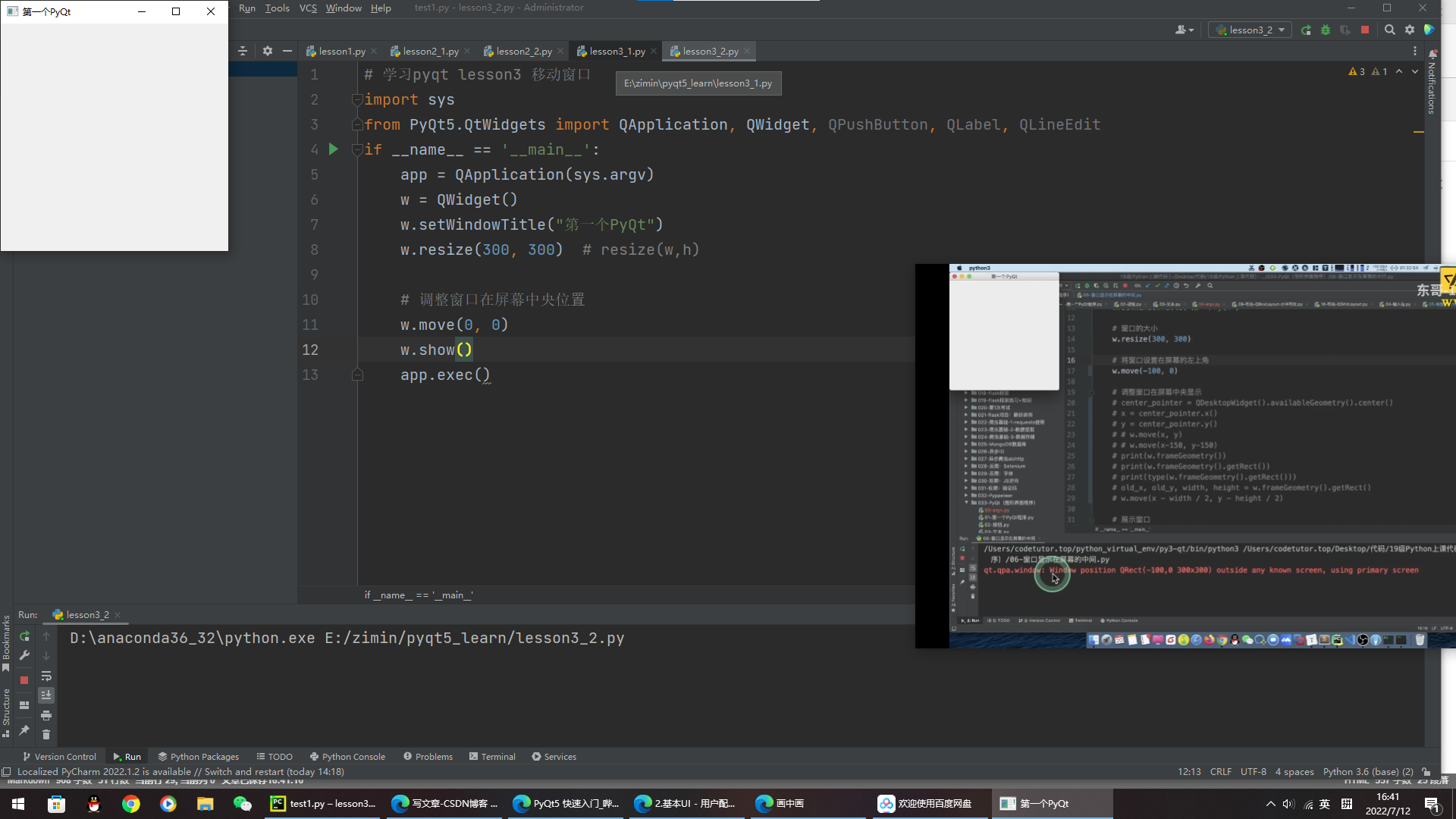Clear console output with trash icon
Image resolution: width=1456 pixels, height=819 pixels.
(46, 734)
